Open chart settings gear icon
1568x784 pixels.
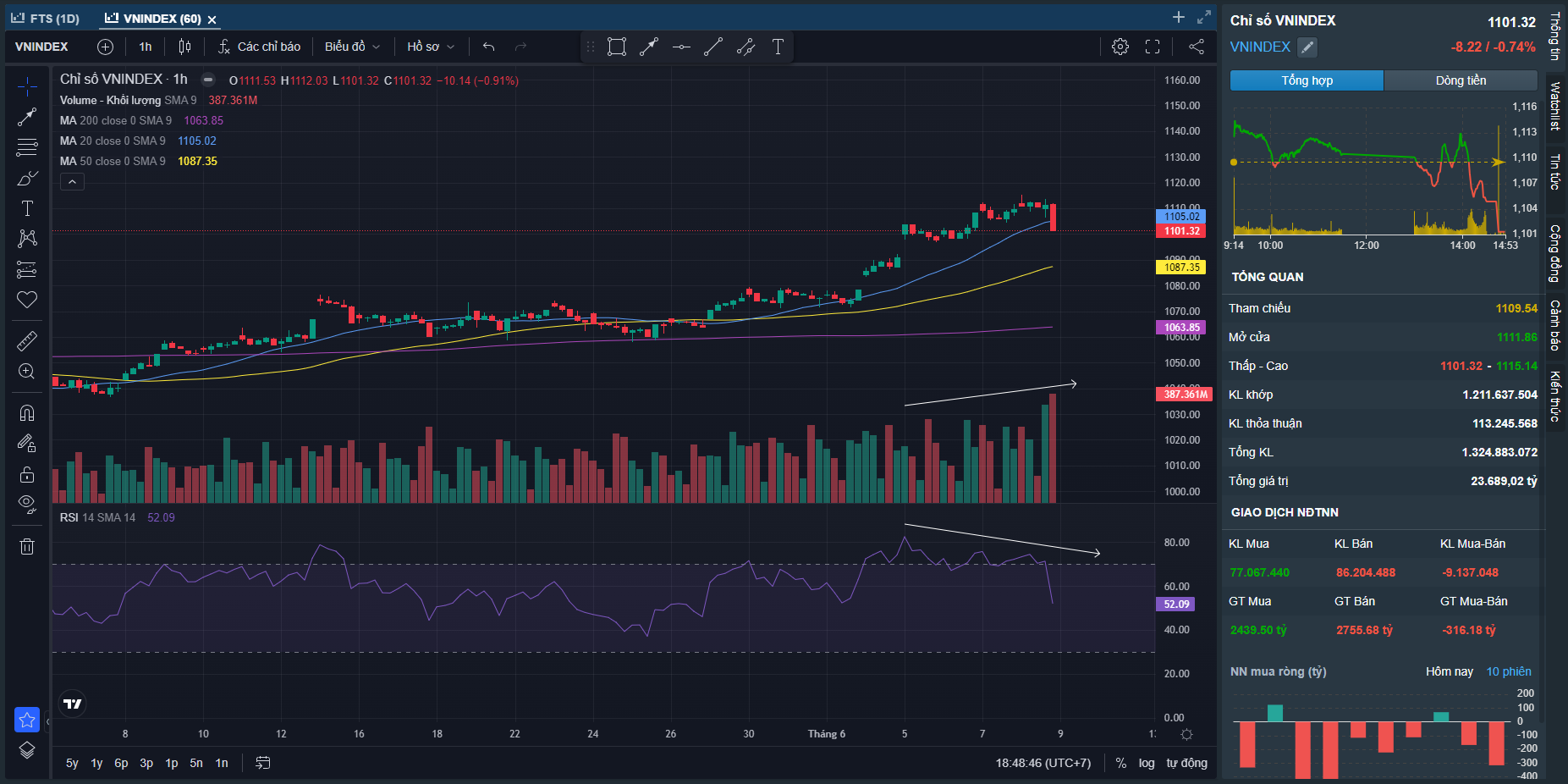(x=1120, y=47)
